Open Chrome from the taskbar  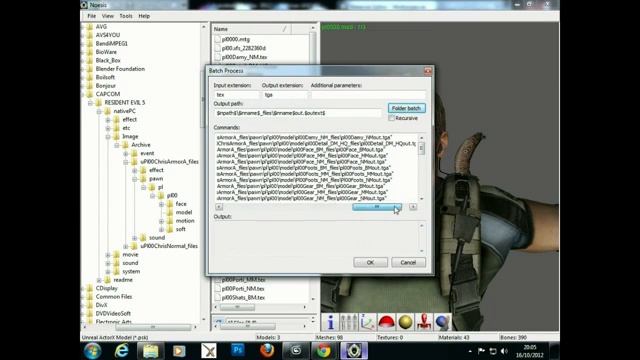(x=324, y=351)
